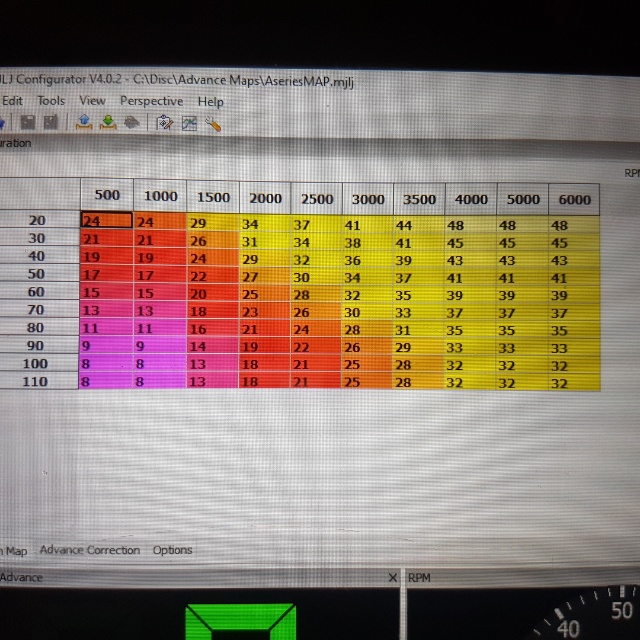Select the load row header 90
The height and width of the screenshot is (640, 640).
click(36, 345)
